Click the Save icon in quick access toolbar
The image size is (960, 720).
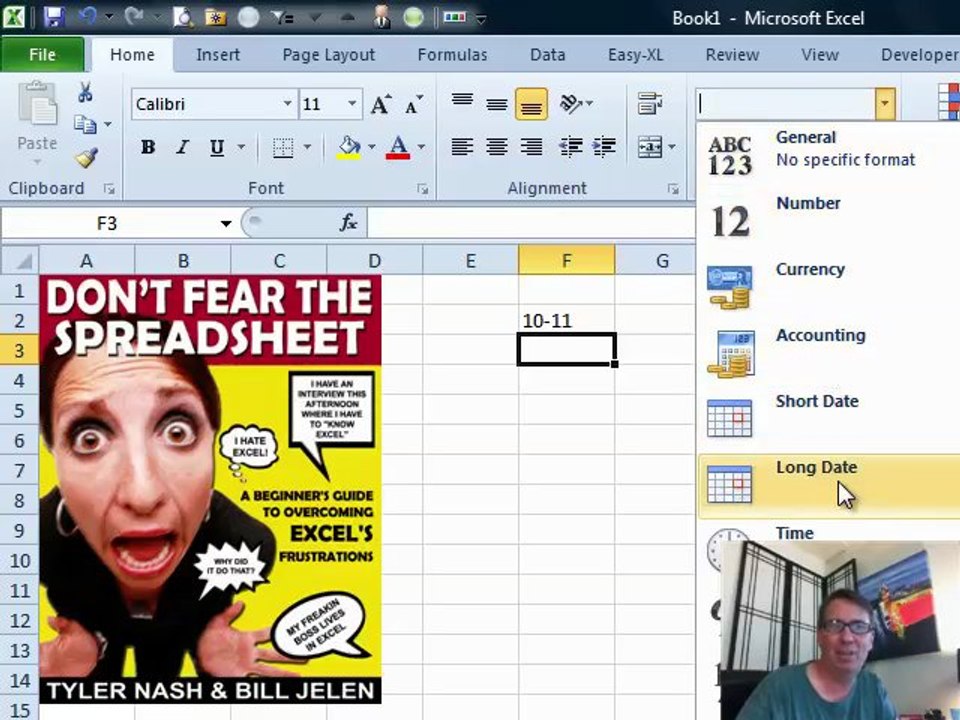(54, 17)
